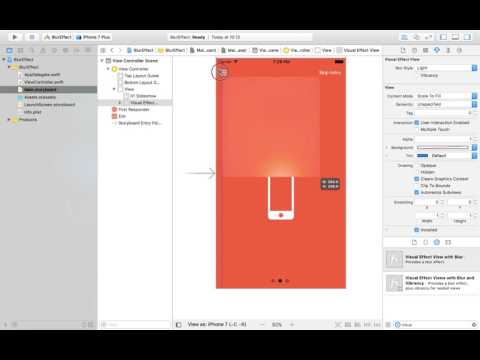Click View as: iPhone 7 button

click(x=217, y=324)
